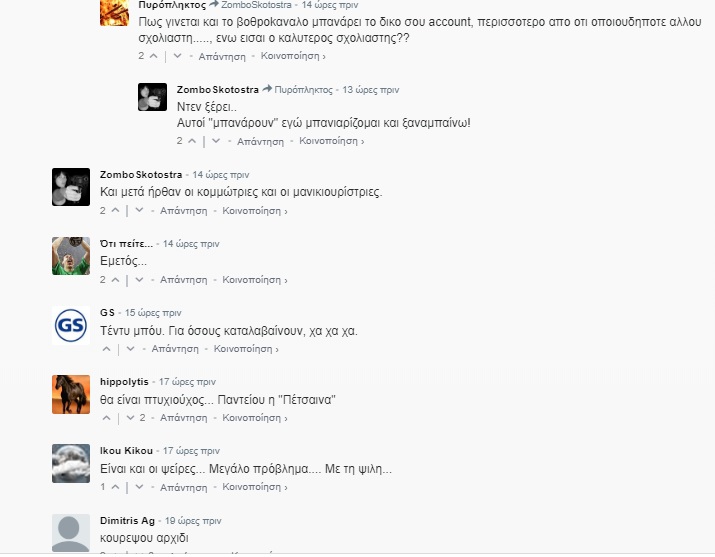715x557 pixels.
Task: Upvote Ikou Kikou's comment
Action: click(x=115, y=487)
